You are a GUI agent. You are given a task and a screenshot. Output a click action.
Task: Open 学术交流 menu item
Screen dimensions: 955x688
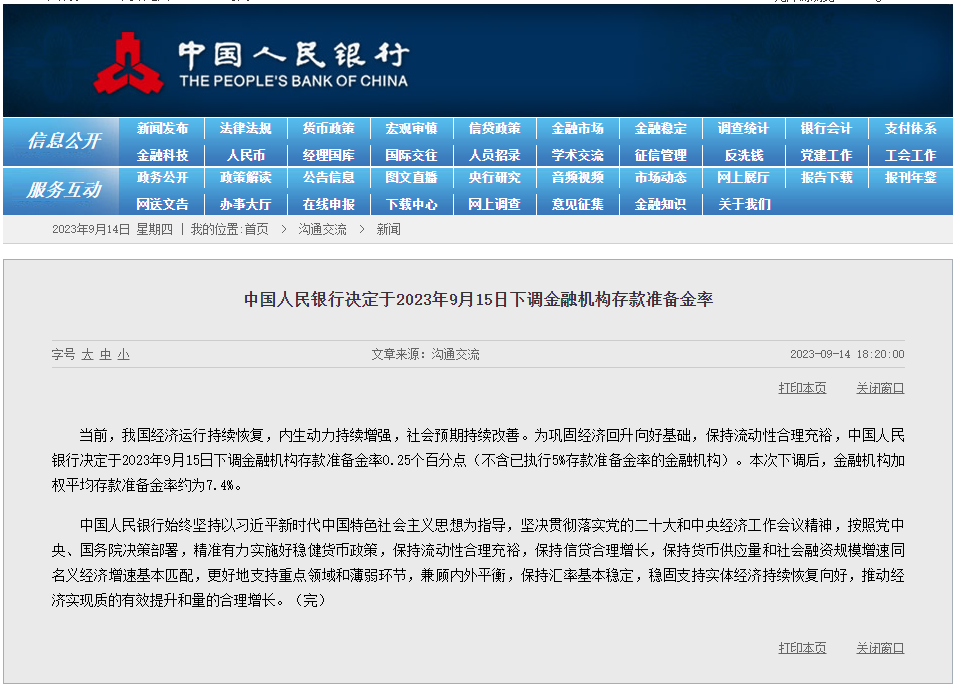pos(577,155)
